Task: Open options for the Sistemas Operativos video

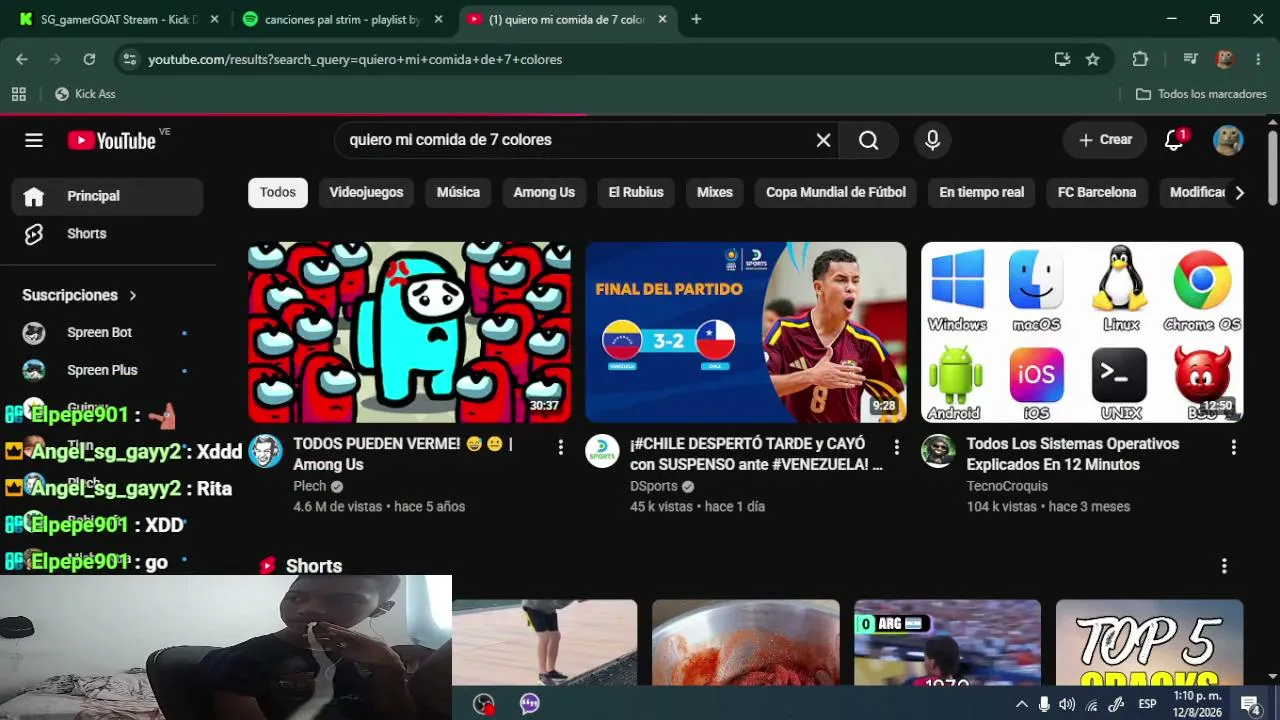Action: point(1234,447)
